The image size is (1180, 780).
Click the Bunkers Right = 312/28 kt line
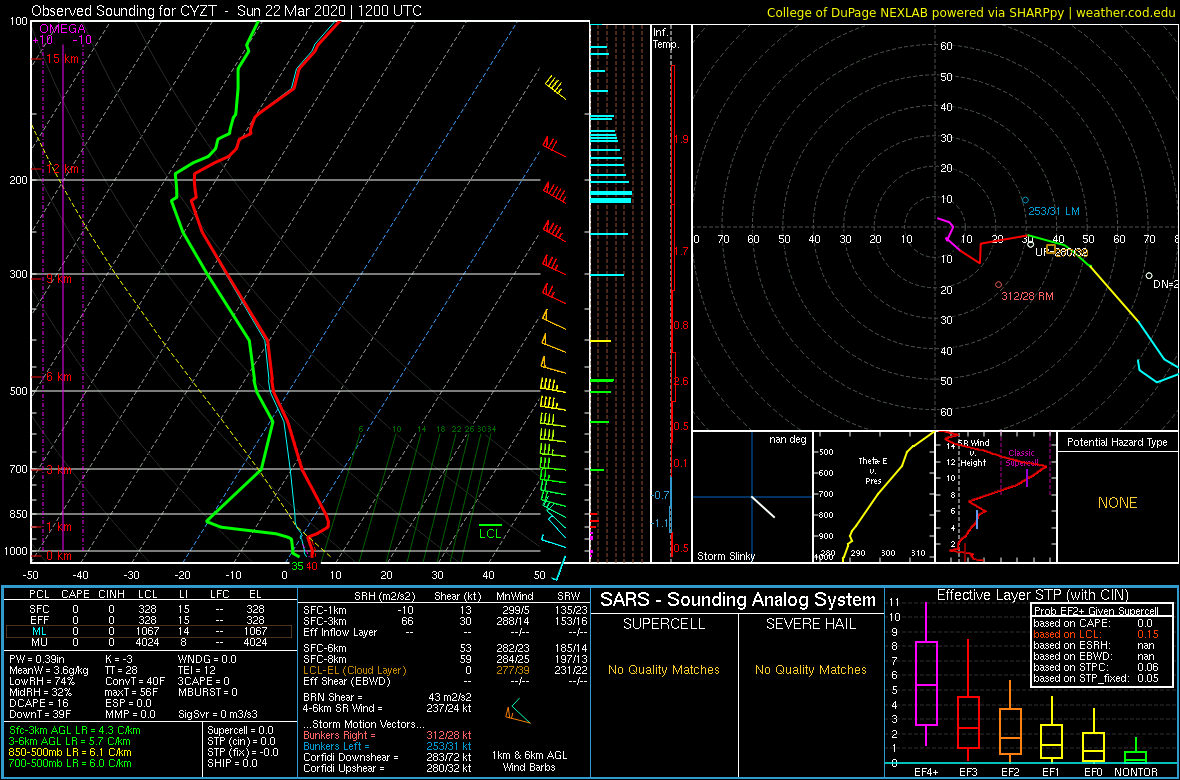(387, 735)
